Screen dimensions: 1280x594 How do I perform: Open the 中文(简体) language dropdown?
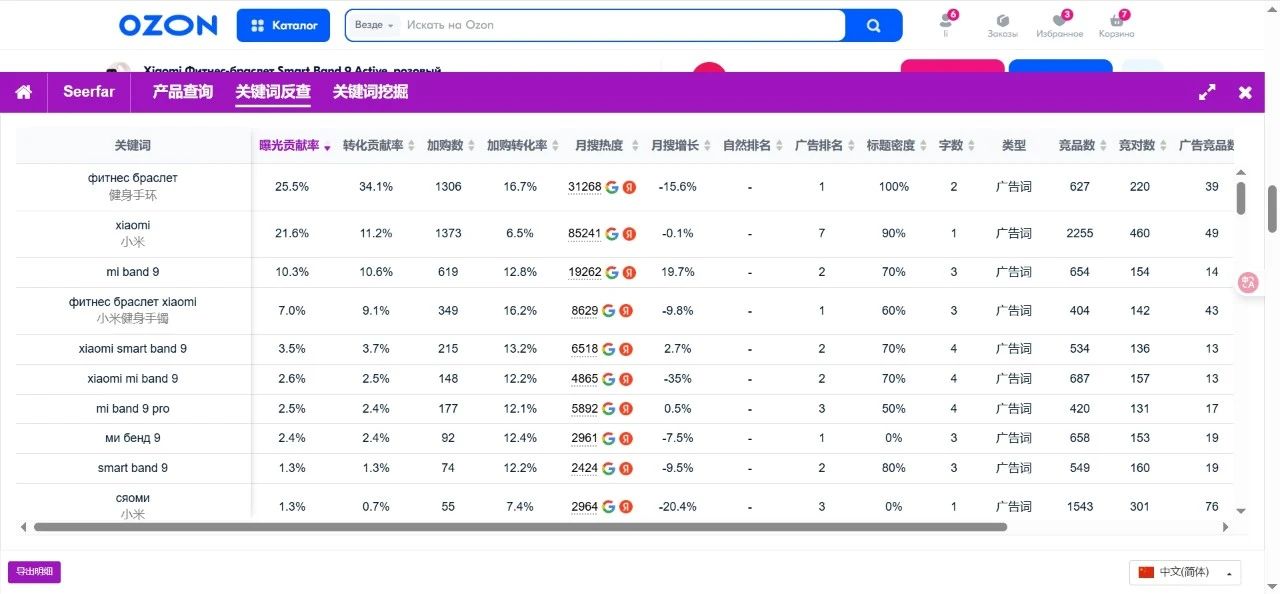1185,572
